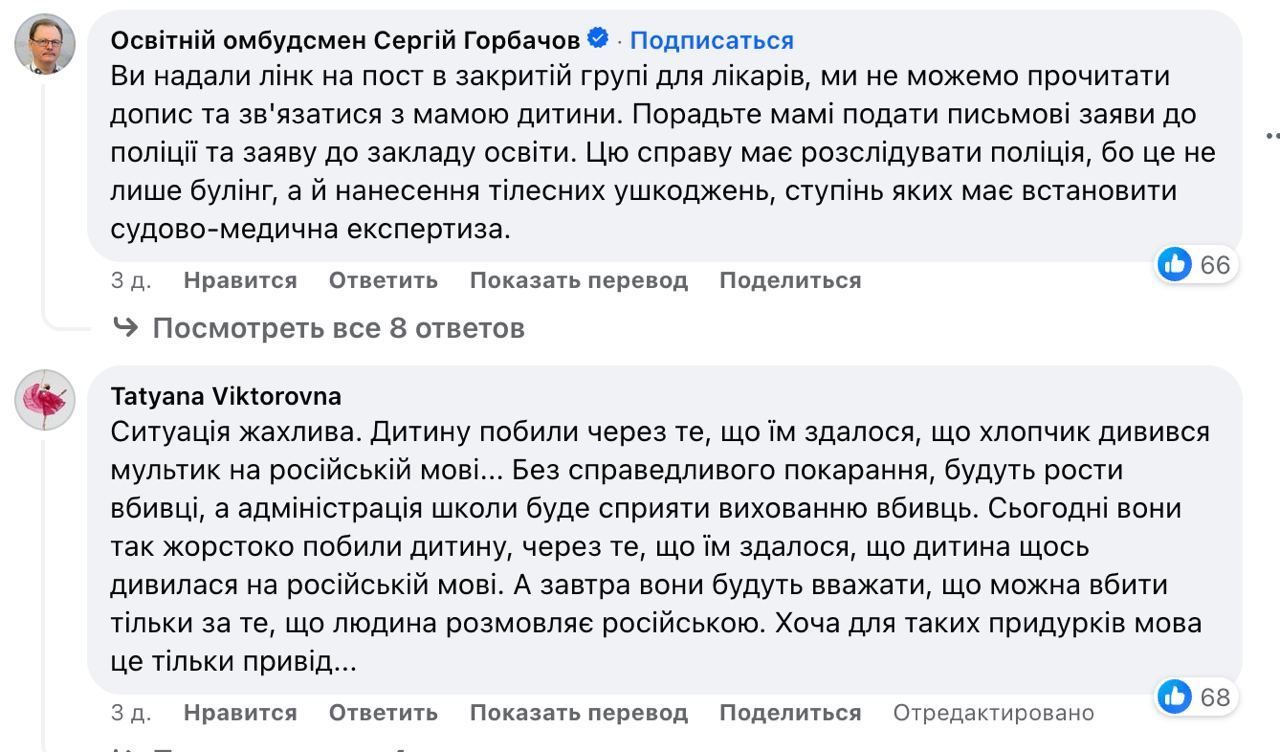This screenshot has width=1280, height=752.
Task: Open Tatyana Viktorovna's ballerina avatar
Action: pos(45,400)
